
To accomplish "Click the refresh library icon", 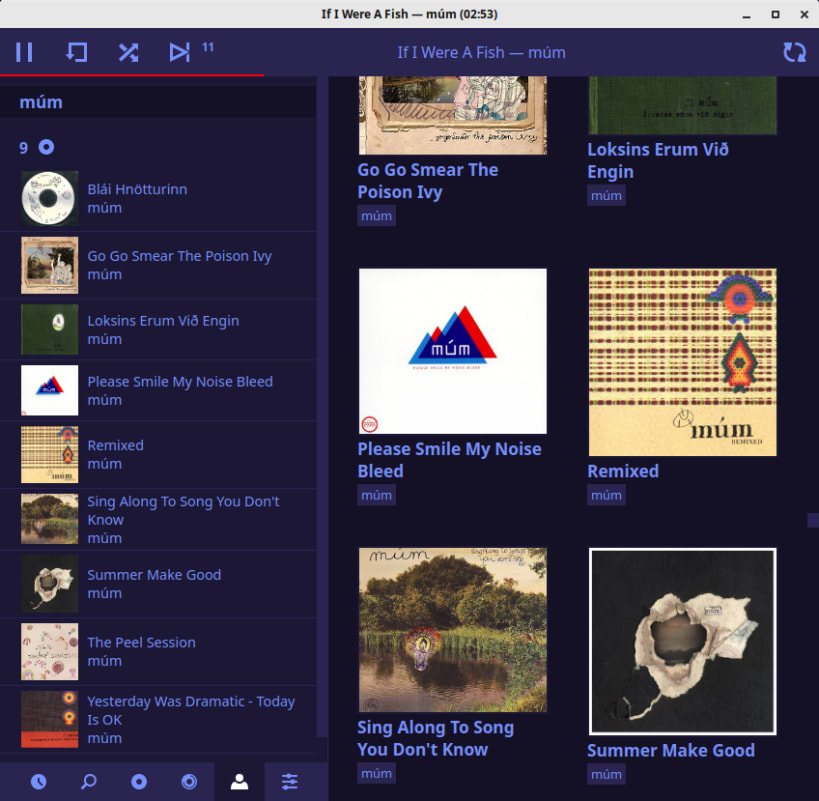I will (x=794, y=52).
